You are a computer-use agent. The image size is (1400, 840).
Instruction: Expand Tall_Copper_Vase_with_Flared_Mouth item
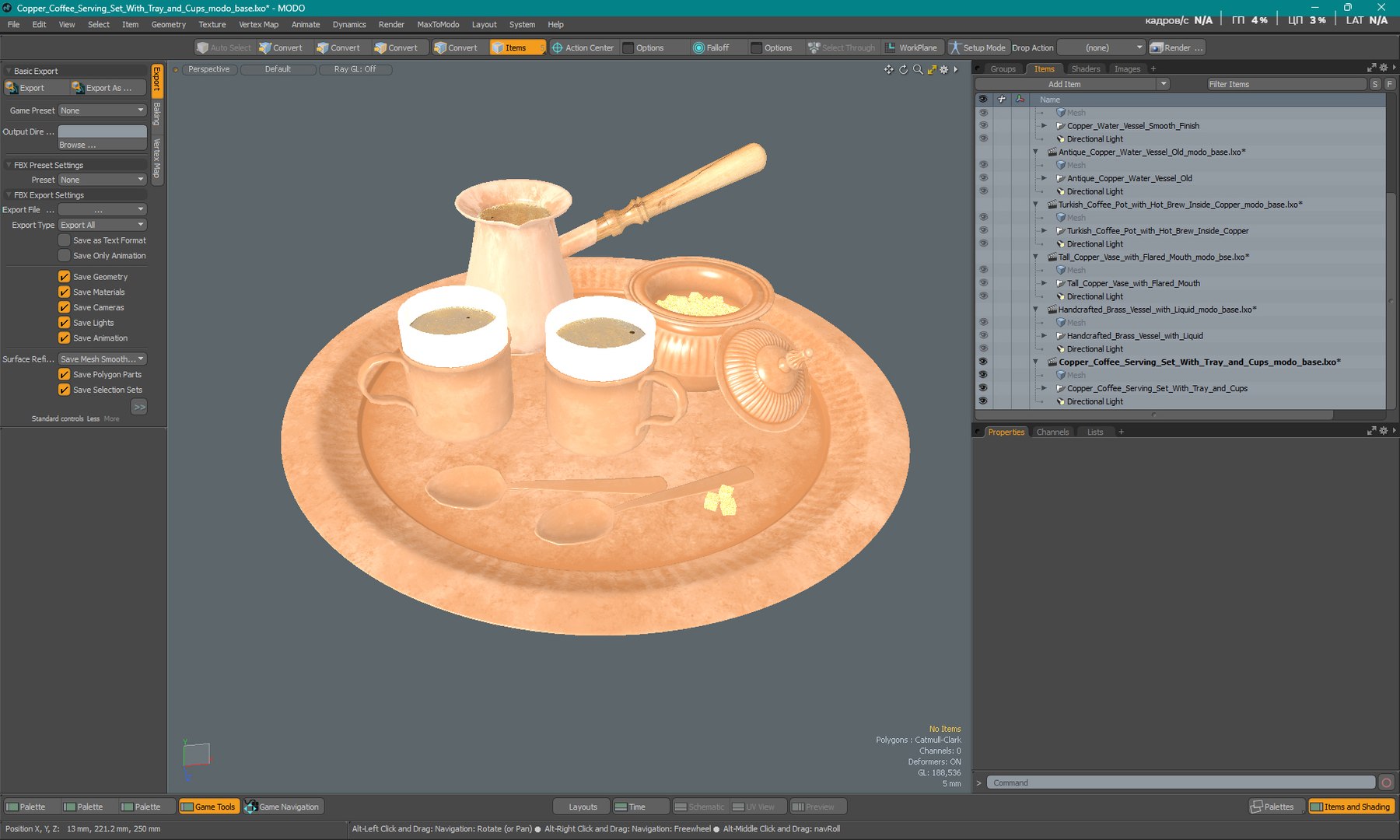click(1044, 283)
